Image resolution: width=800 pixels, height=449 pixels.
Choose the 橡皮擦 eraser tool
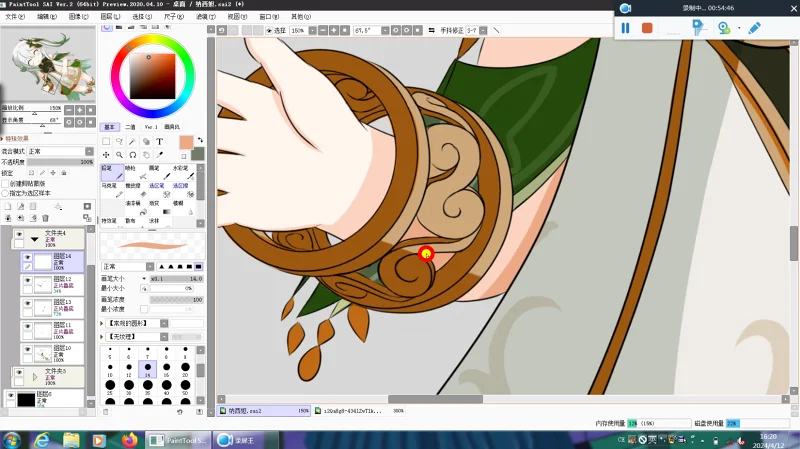136,190
